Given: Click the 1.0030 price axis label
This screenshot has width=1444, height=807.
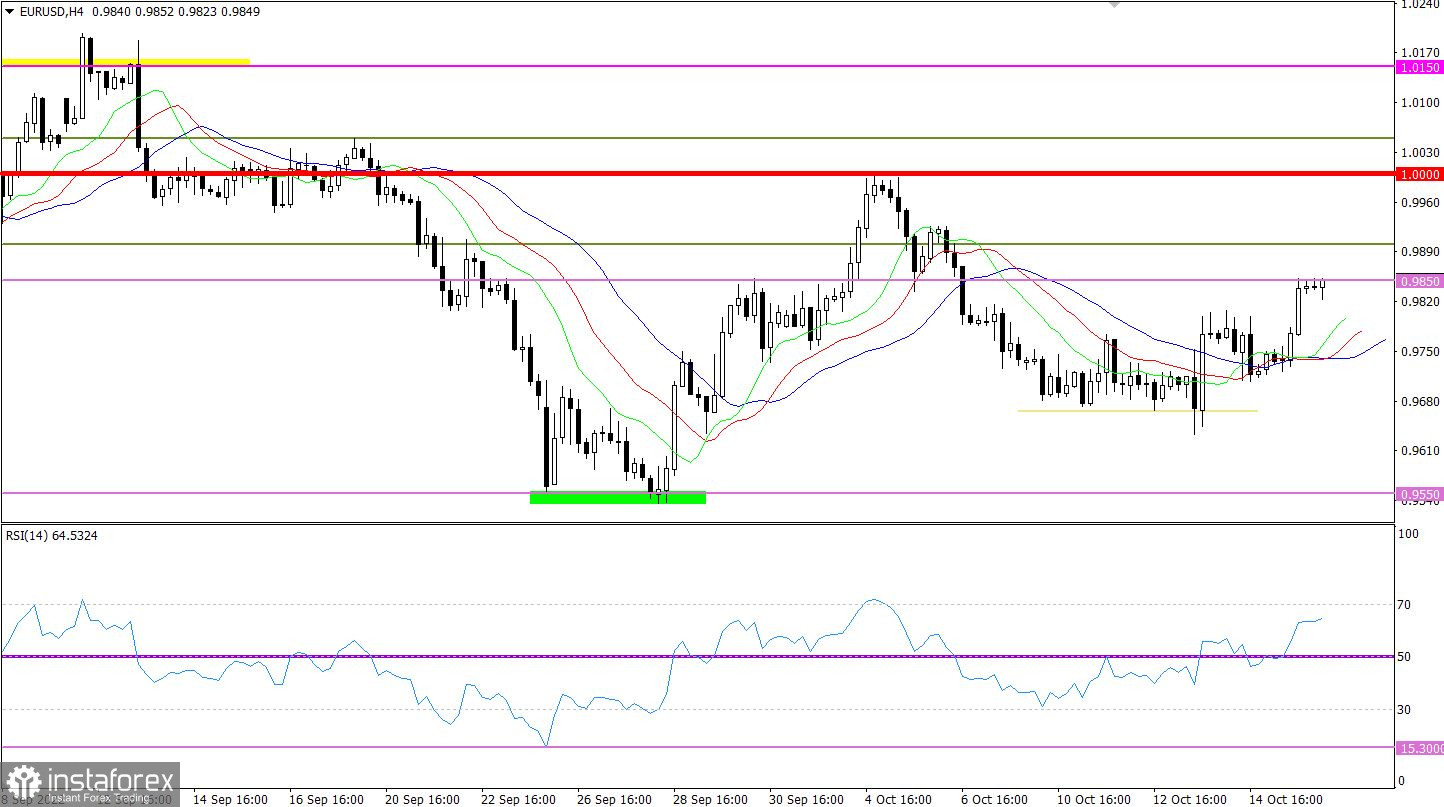Looking at the screenshot, I should (x=1420, y=152).
